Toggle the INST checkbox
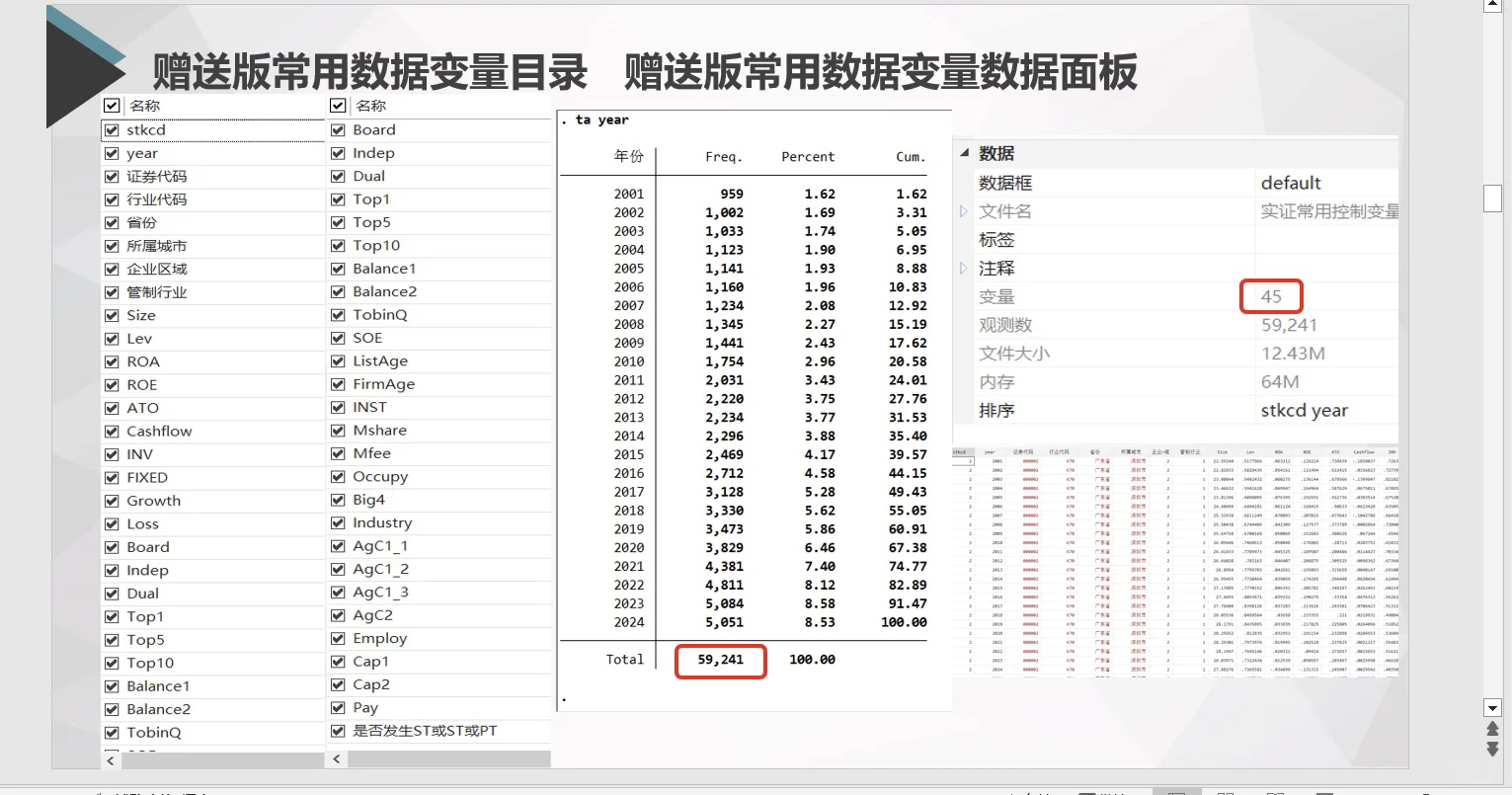This screenshot has height=795, width=1512. coord(338,407)
